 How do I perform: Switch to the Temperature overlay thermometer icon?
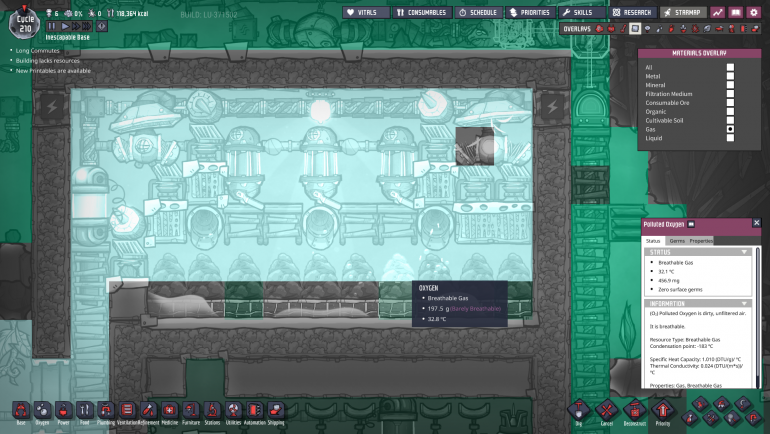tap(623, 29)
